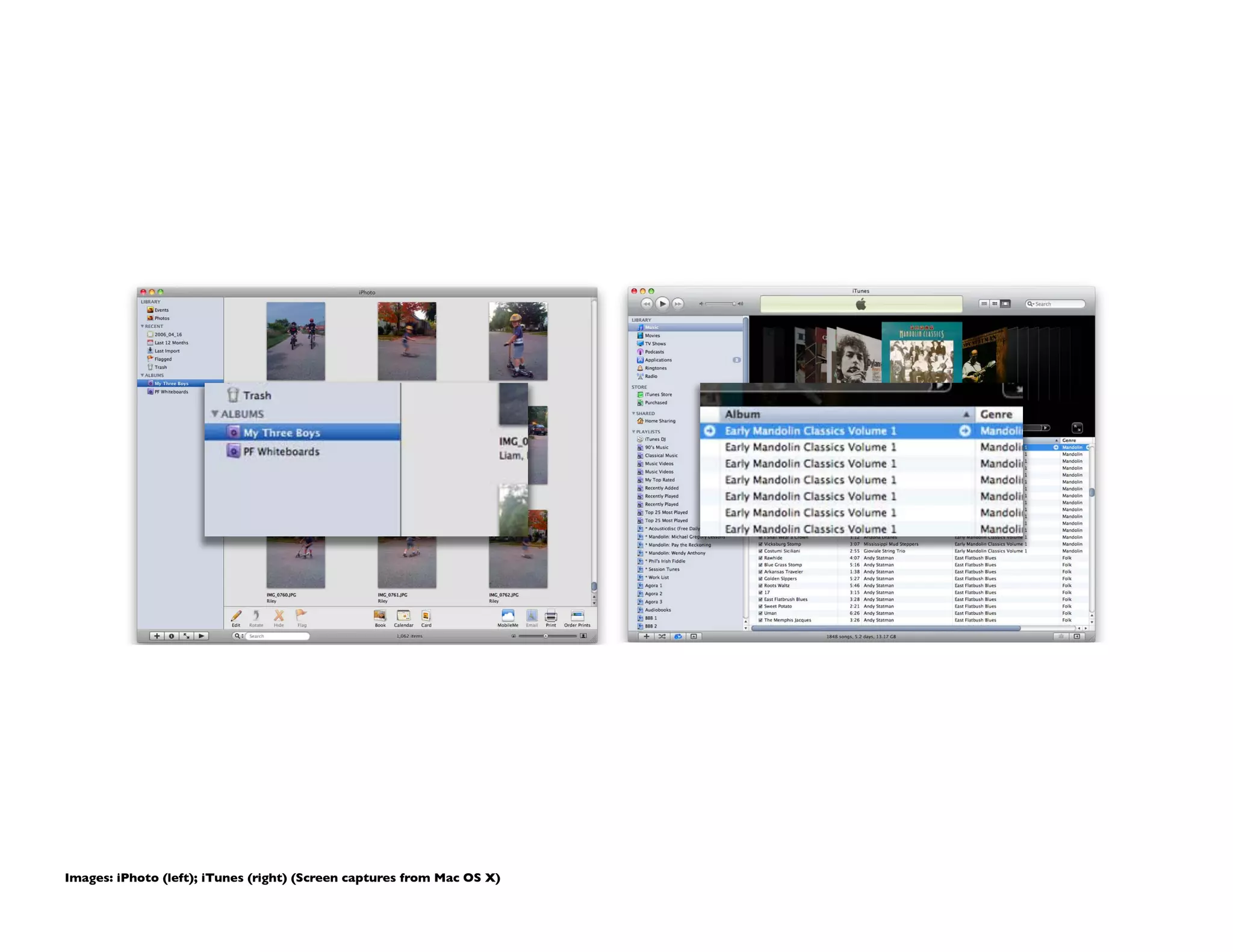1233x952 pixels.
Task: Switch iTunes to Cover Flow view
Action: (1005, 304)
